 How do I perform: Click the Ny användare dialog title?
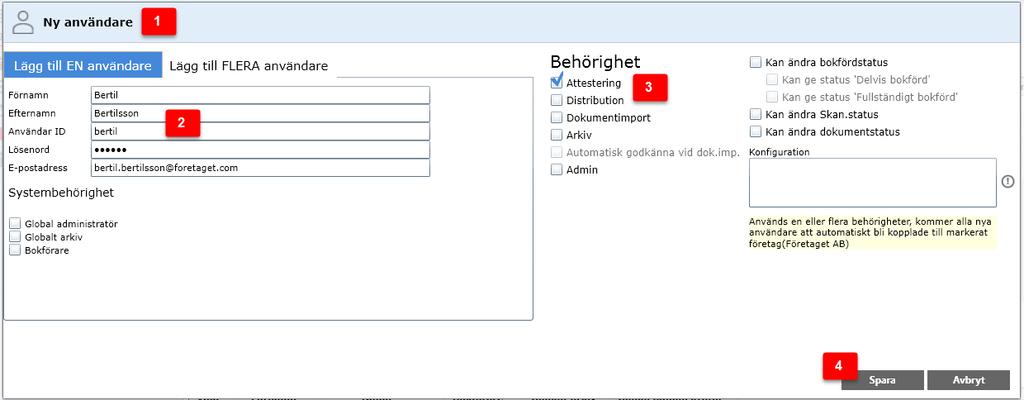pos(88,22)
